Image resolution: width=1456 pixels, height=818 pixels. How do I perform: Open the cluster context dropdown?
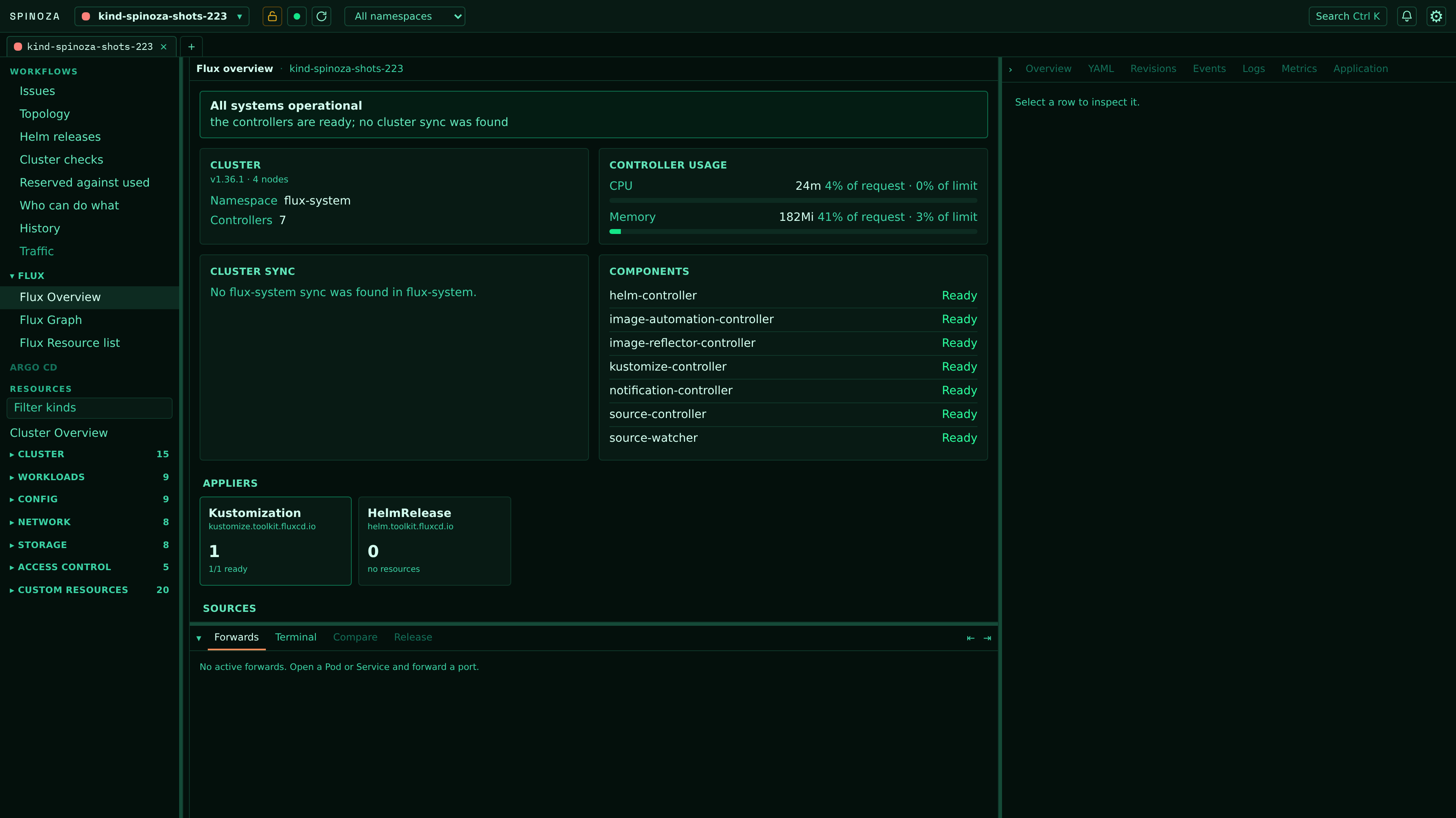(x=162, y=16)
